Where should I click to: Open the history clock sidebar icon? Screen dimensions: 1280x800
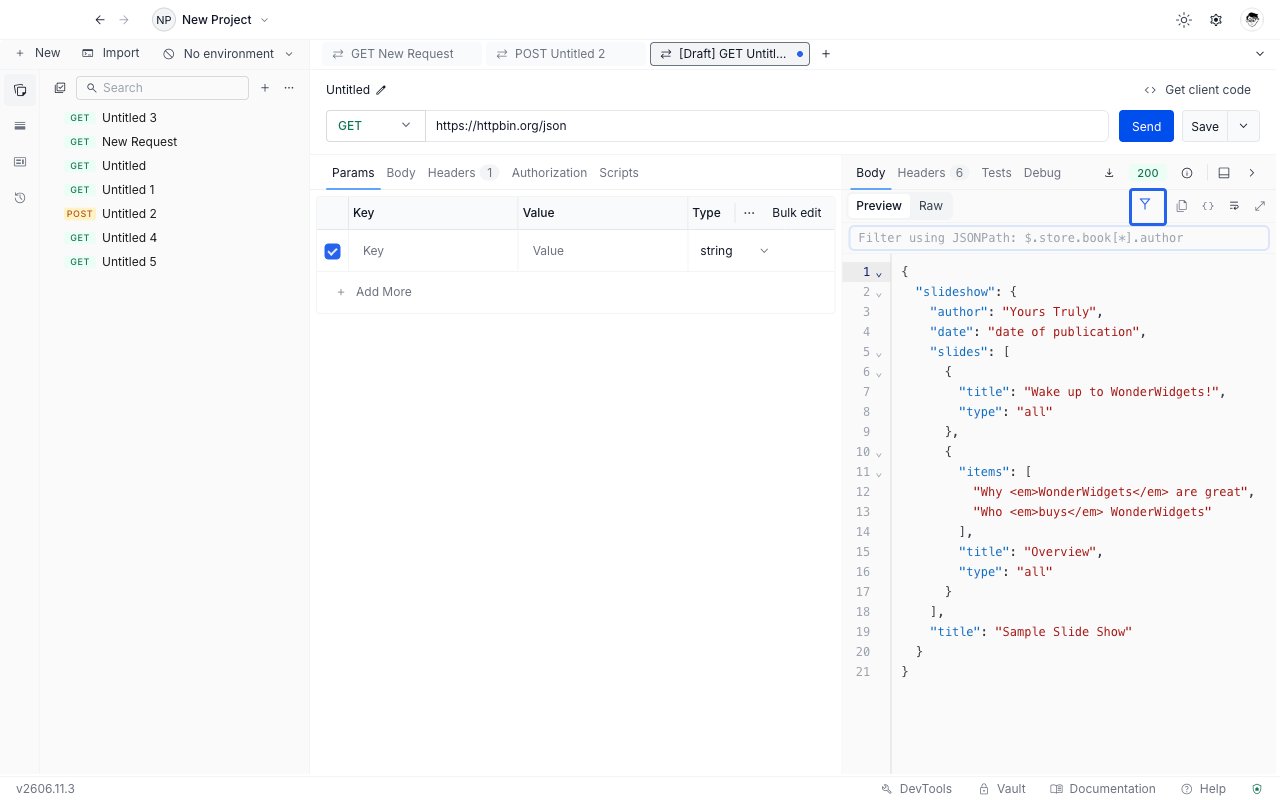tap(20, 198)
